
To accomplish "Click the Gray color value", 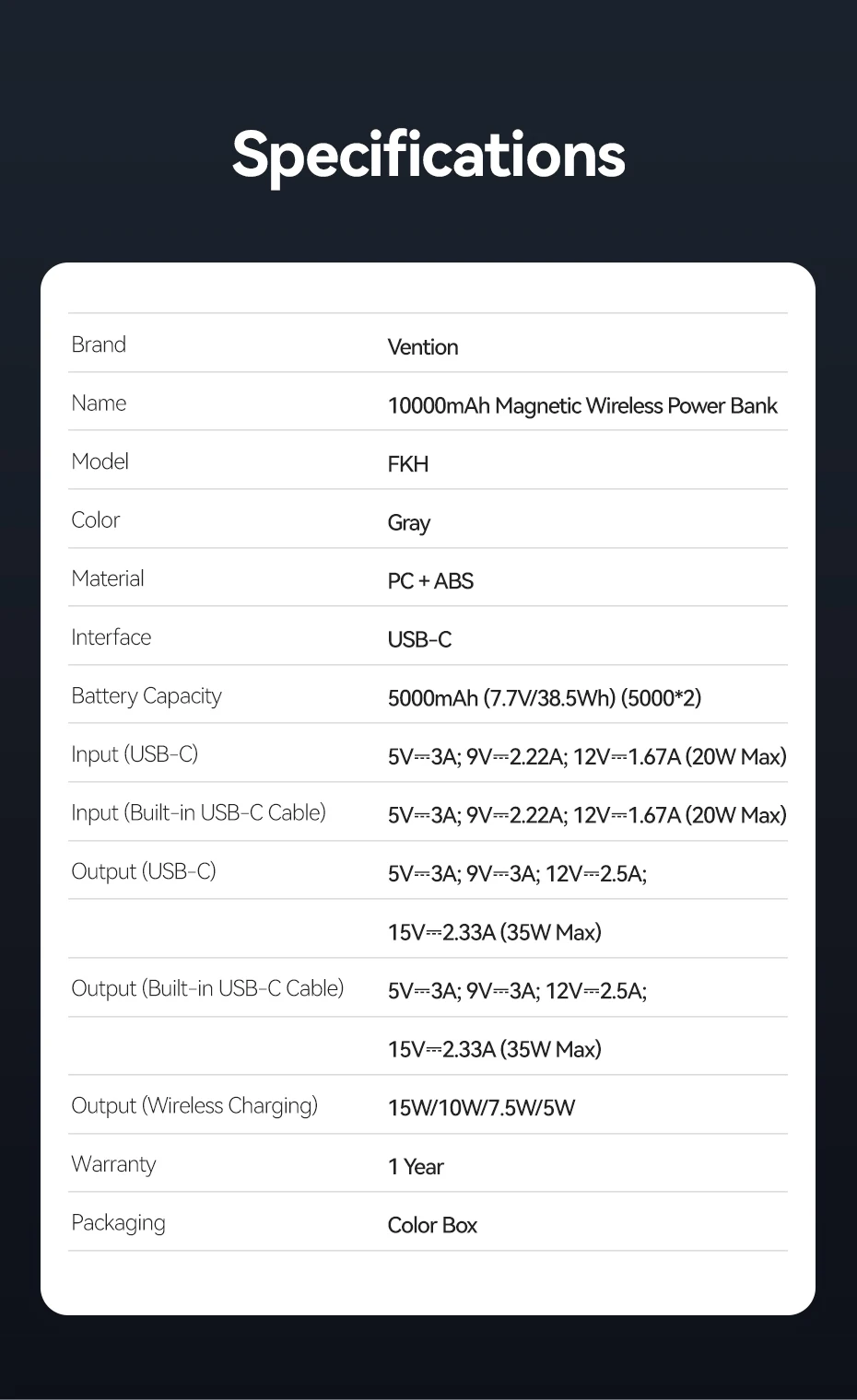I will (408, 523).
